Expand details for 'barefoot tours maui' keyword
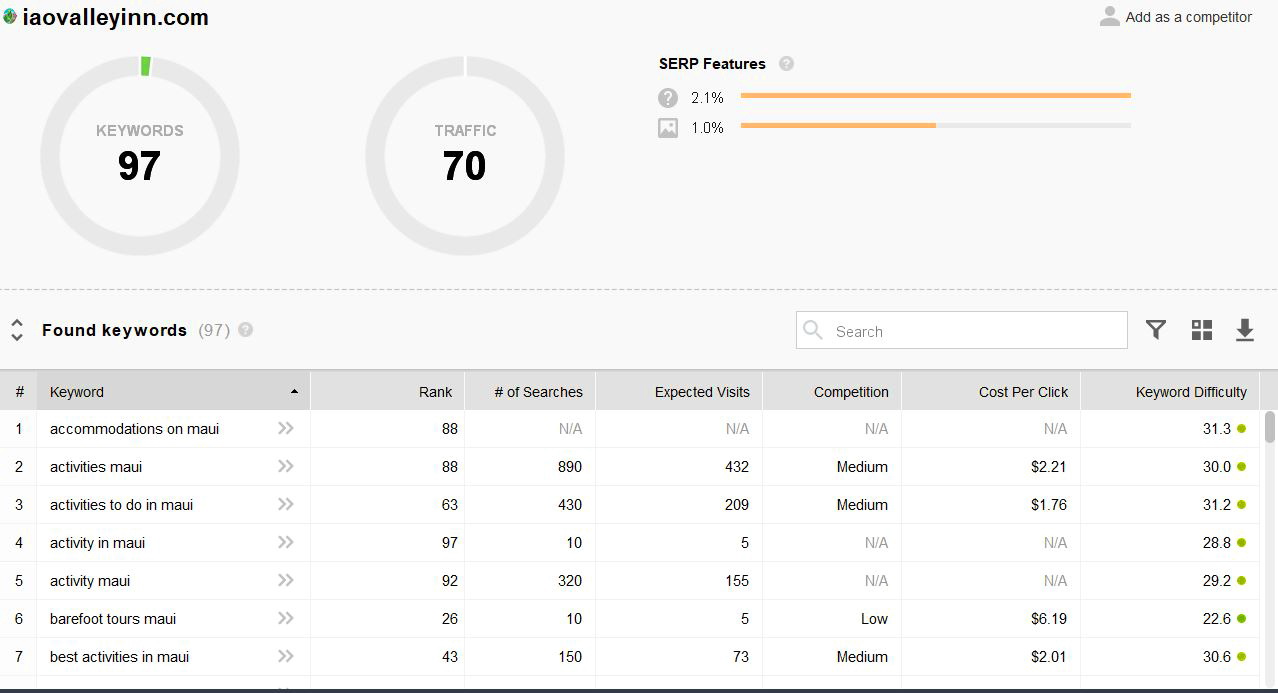 click(286, 619)
